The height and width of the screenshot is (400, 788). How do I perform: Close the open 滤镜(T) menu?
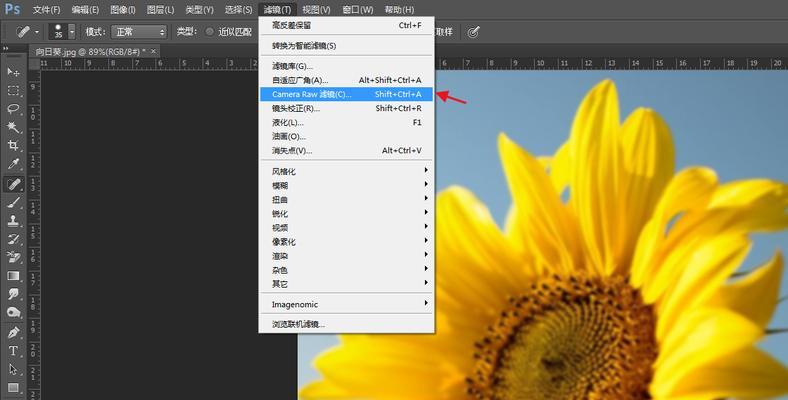click(x=277, y=10)
